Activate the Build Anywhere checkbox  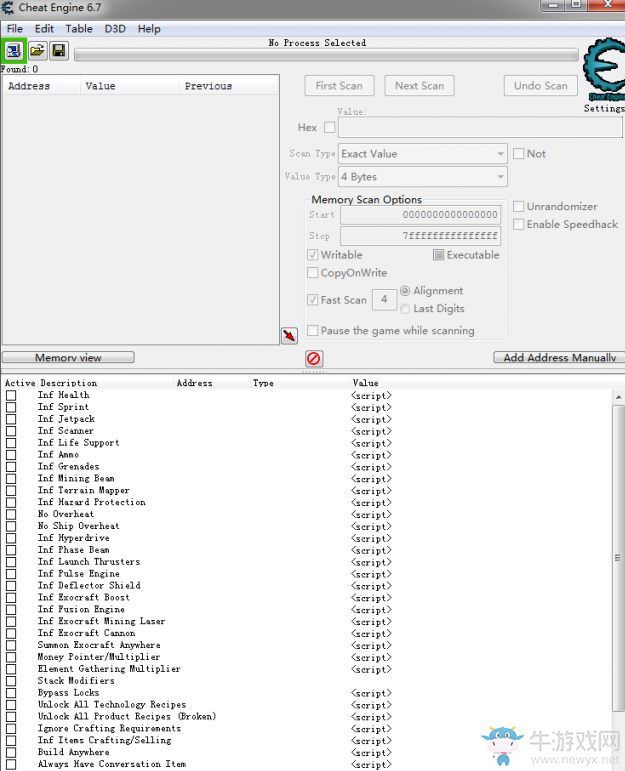pos(11,752)
